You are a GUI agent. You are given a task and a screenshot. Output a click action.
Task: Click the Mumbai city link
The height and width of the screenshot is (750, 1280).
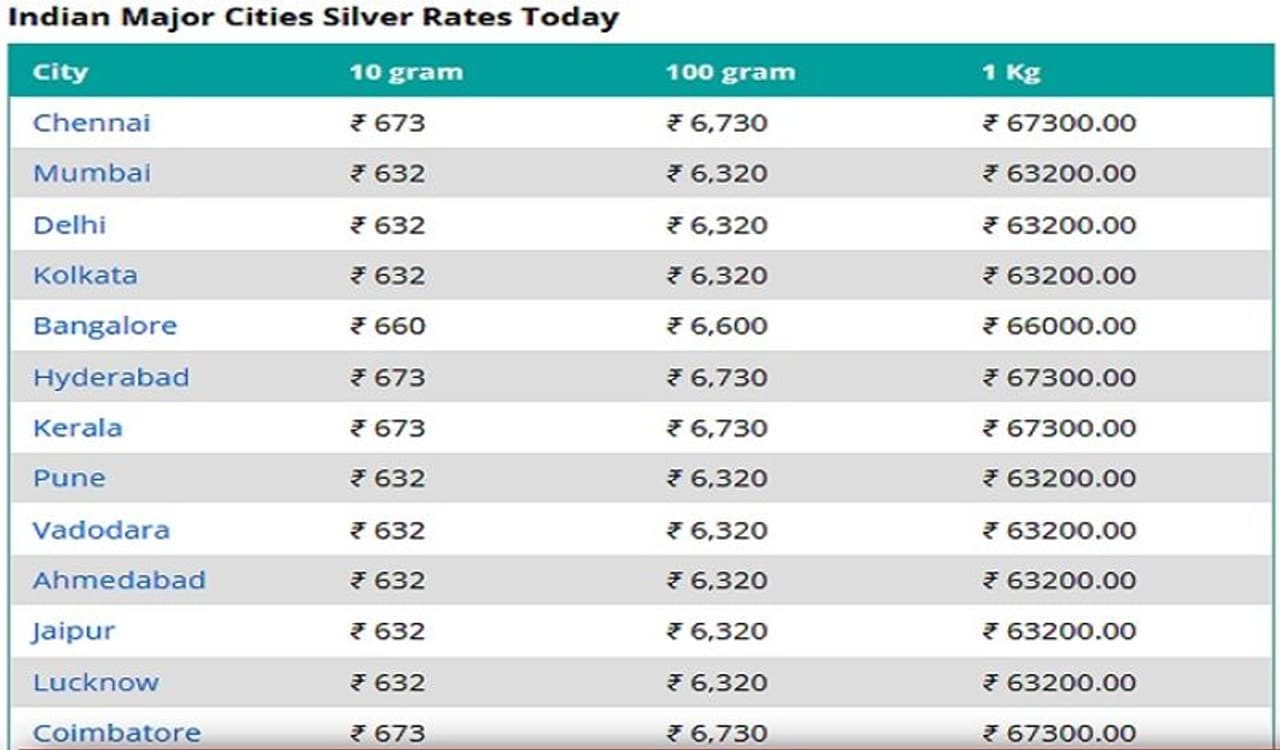click(x=91, y=174)
